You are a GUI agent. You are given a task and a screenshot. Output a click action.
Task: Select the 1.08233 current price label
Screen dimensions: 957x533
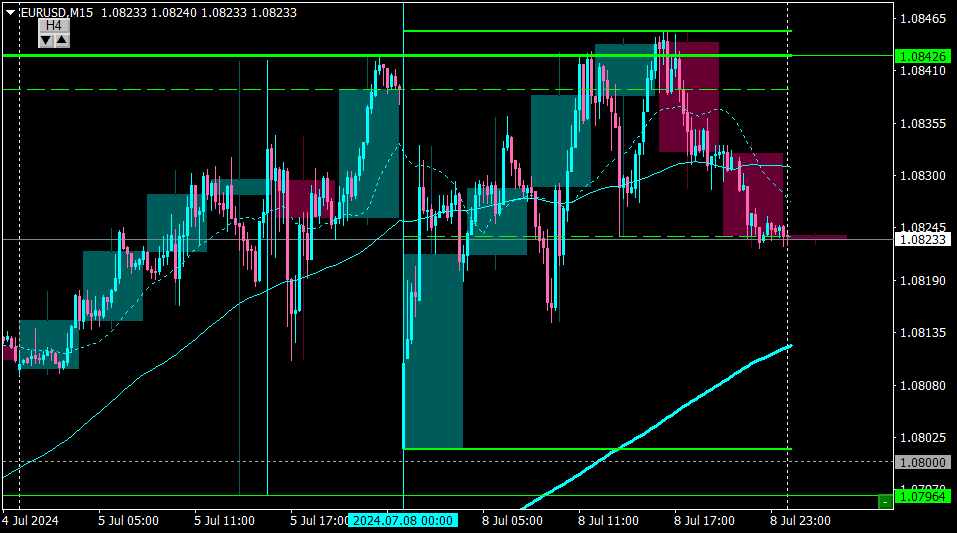tap(923, 239)
